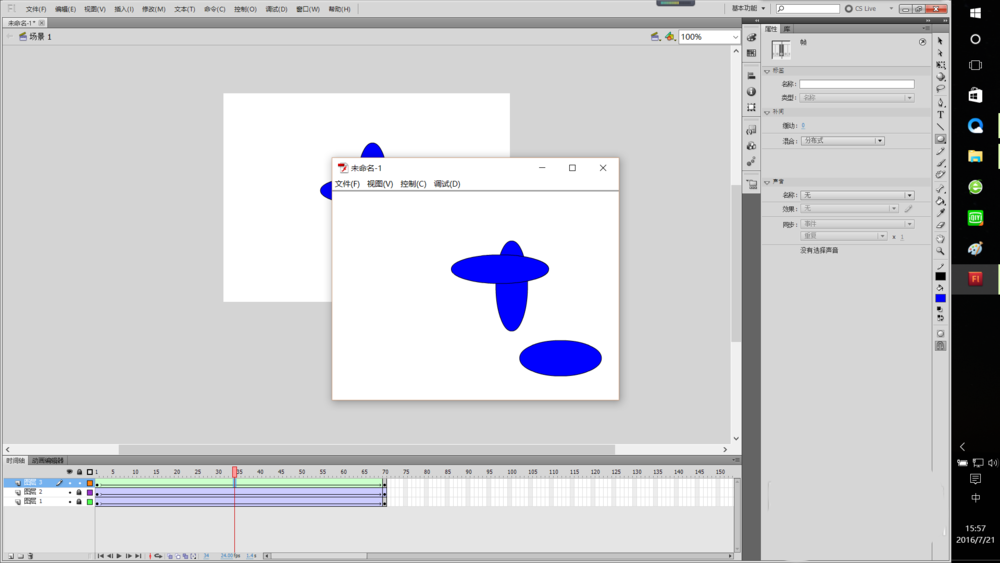The height and width of the screenshot is (563, 1000).
Task: Toggle lock icon for all layers
Action: point(79,472)
